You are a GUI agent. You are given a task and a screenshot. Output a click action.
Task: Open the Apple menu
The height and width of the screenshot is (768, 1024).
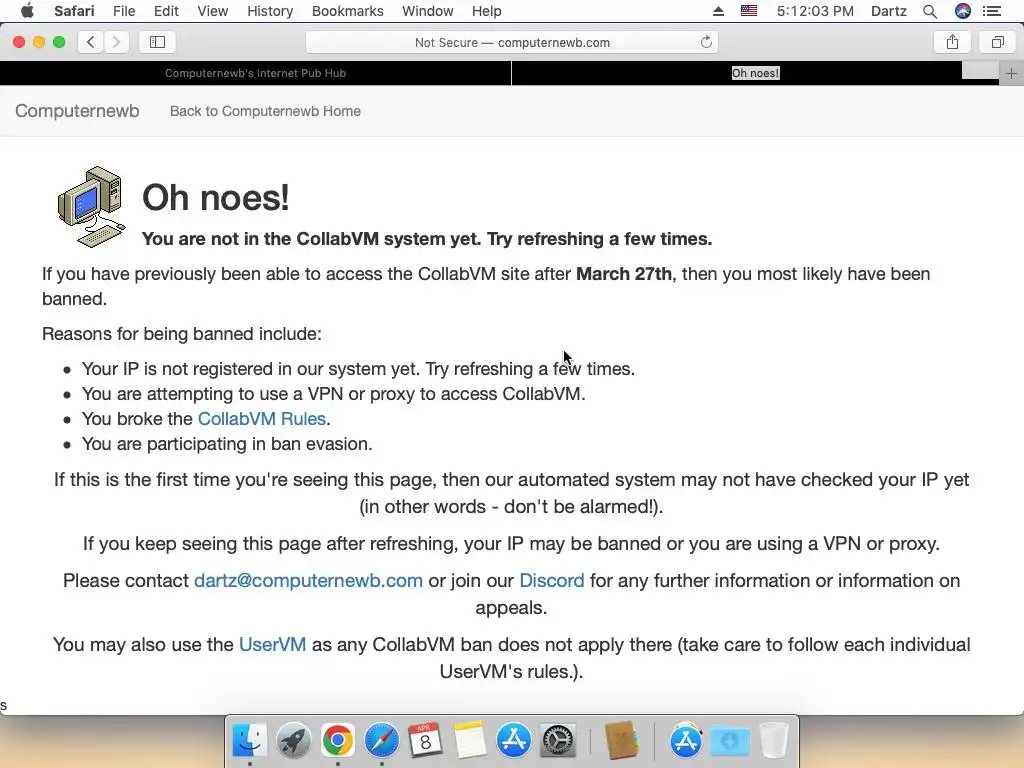27,11
